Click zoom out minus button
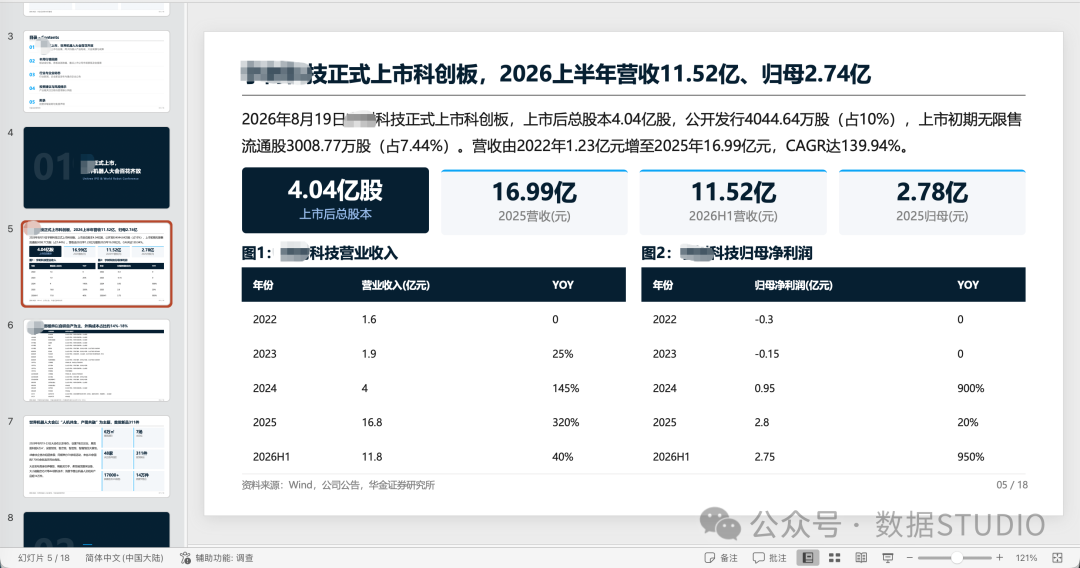This screenshot has height=568, width=1080. (x=910, y=558)
